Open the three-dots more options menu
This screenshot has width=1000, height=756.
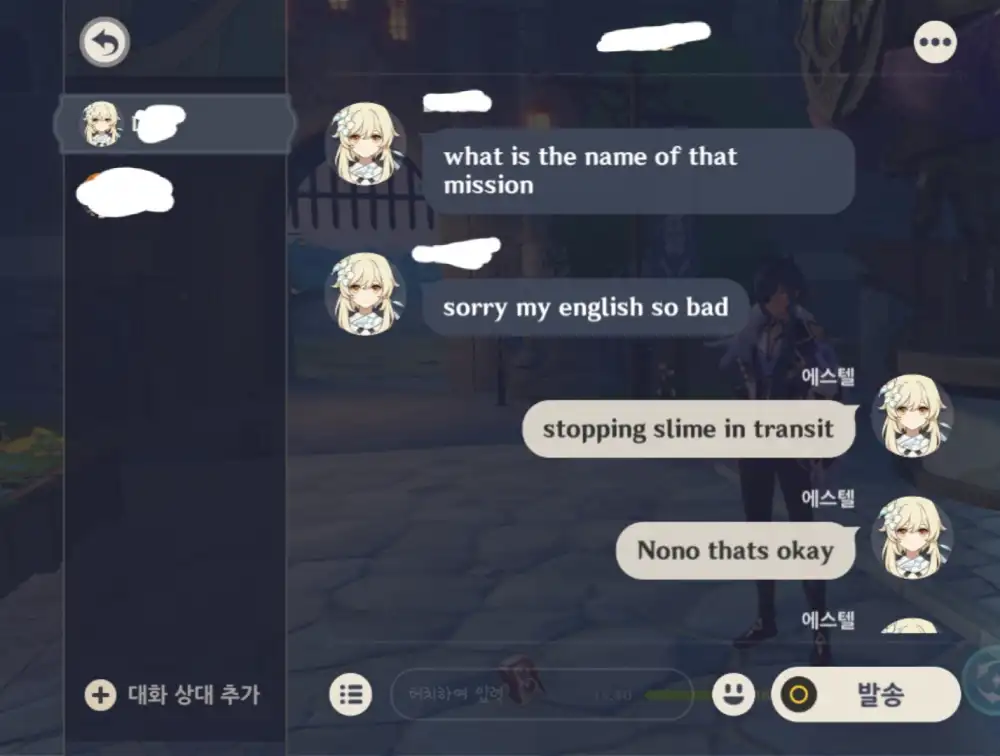[x=935, y=42]
